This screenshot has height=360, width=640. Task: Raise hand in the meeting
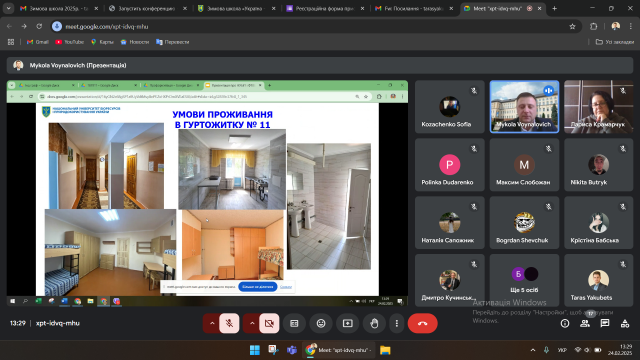coord(374,323)
